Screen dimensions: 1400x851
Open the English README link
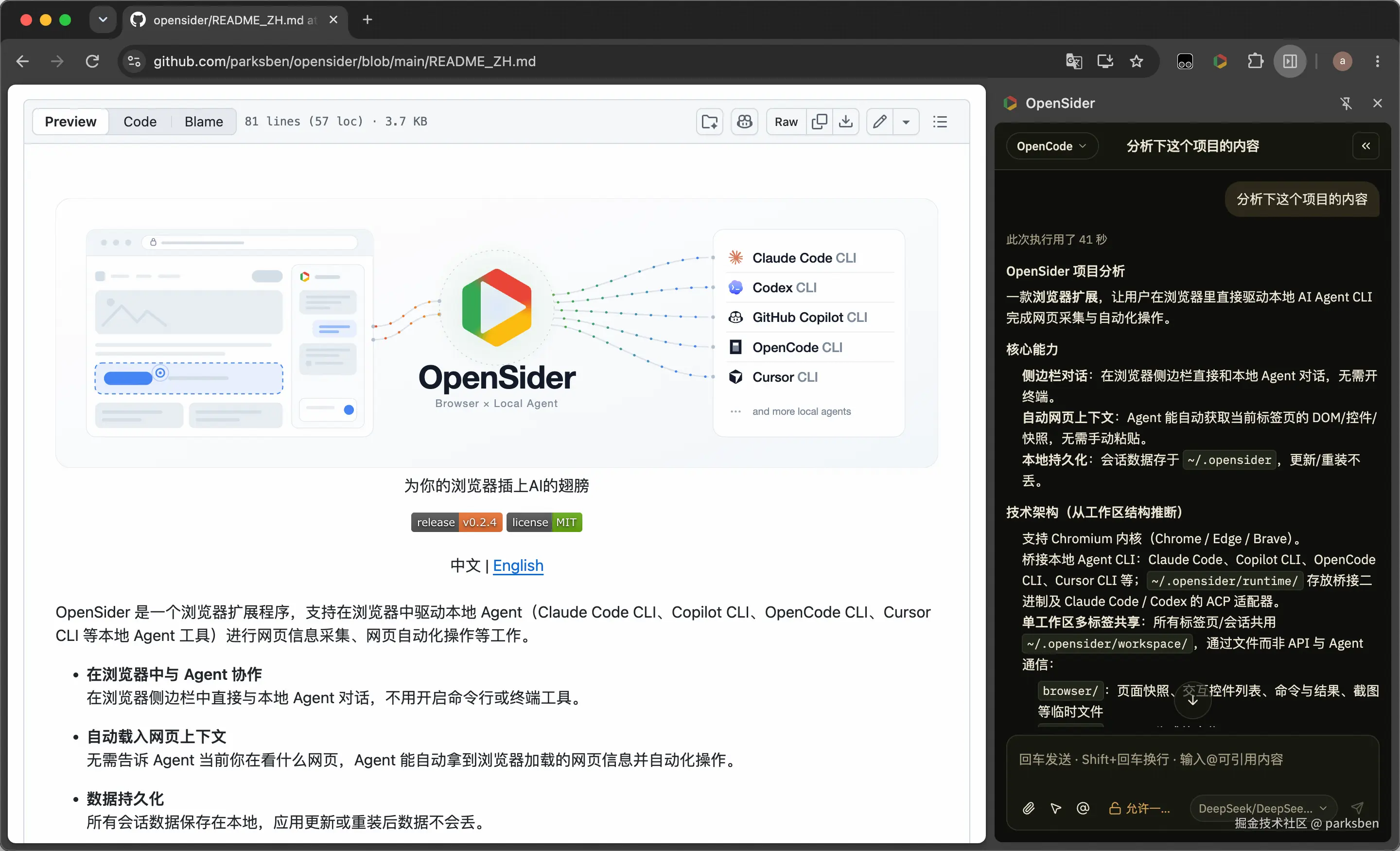518,566
